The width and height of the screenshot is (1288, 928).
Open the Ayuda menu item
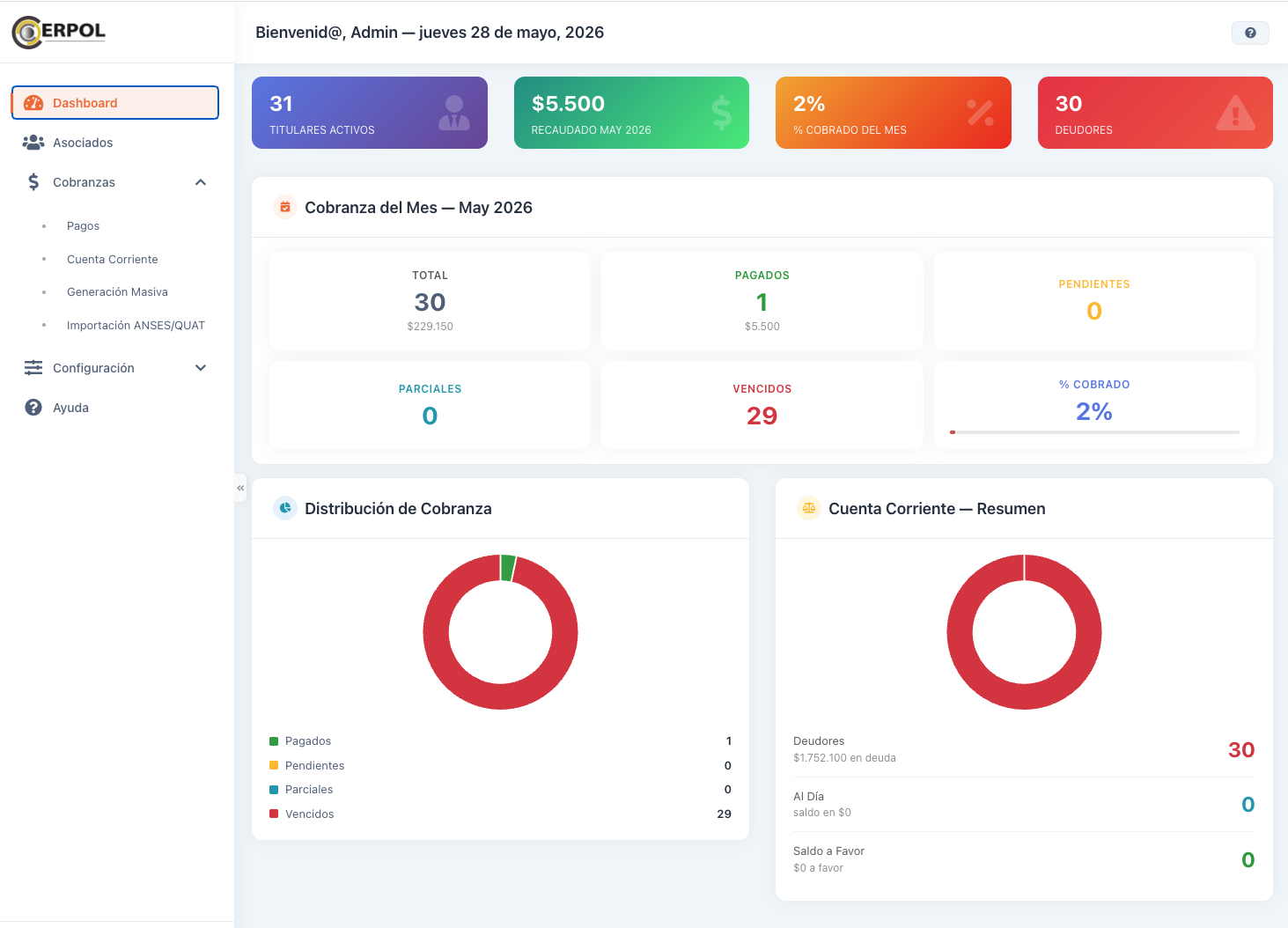[x=115, y=408]
